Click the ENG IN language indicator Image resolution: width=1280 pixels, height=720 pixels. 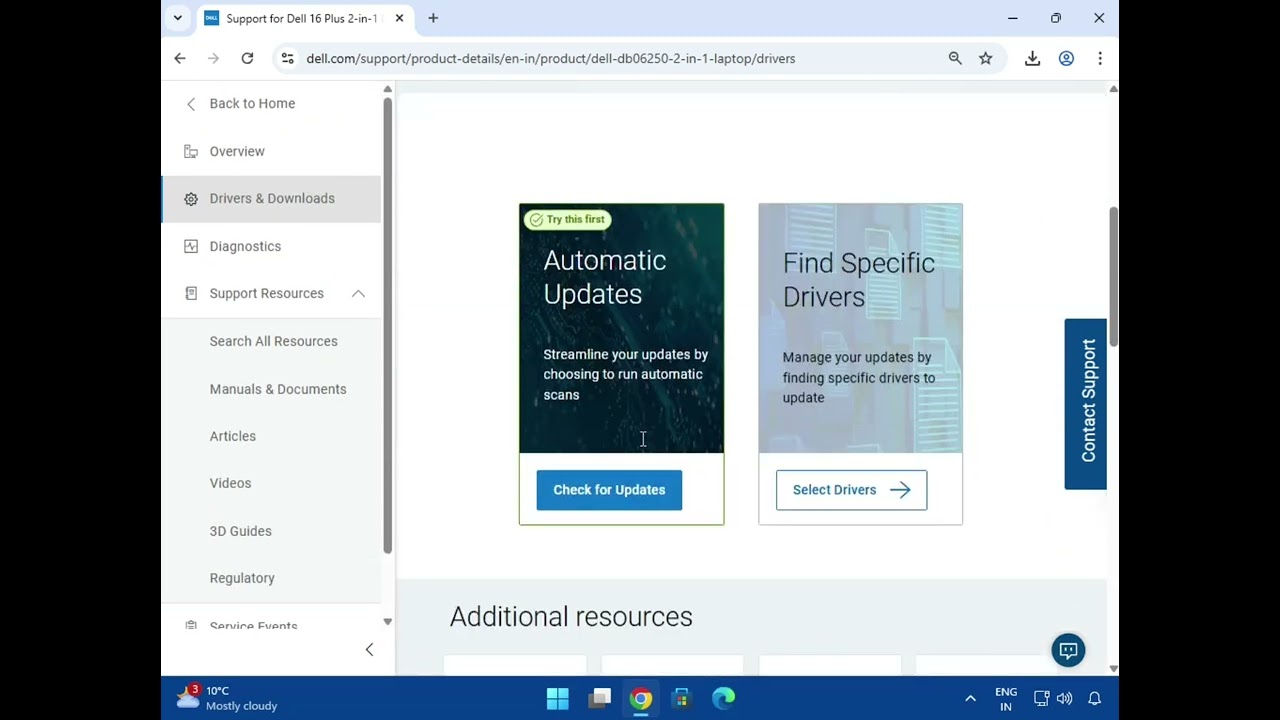(1006, 698)
